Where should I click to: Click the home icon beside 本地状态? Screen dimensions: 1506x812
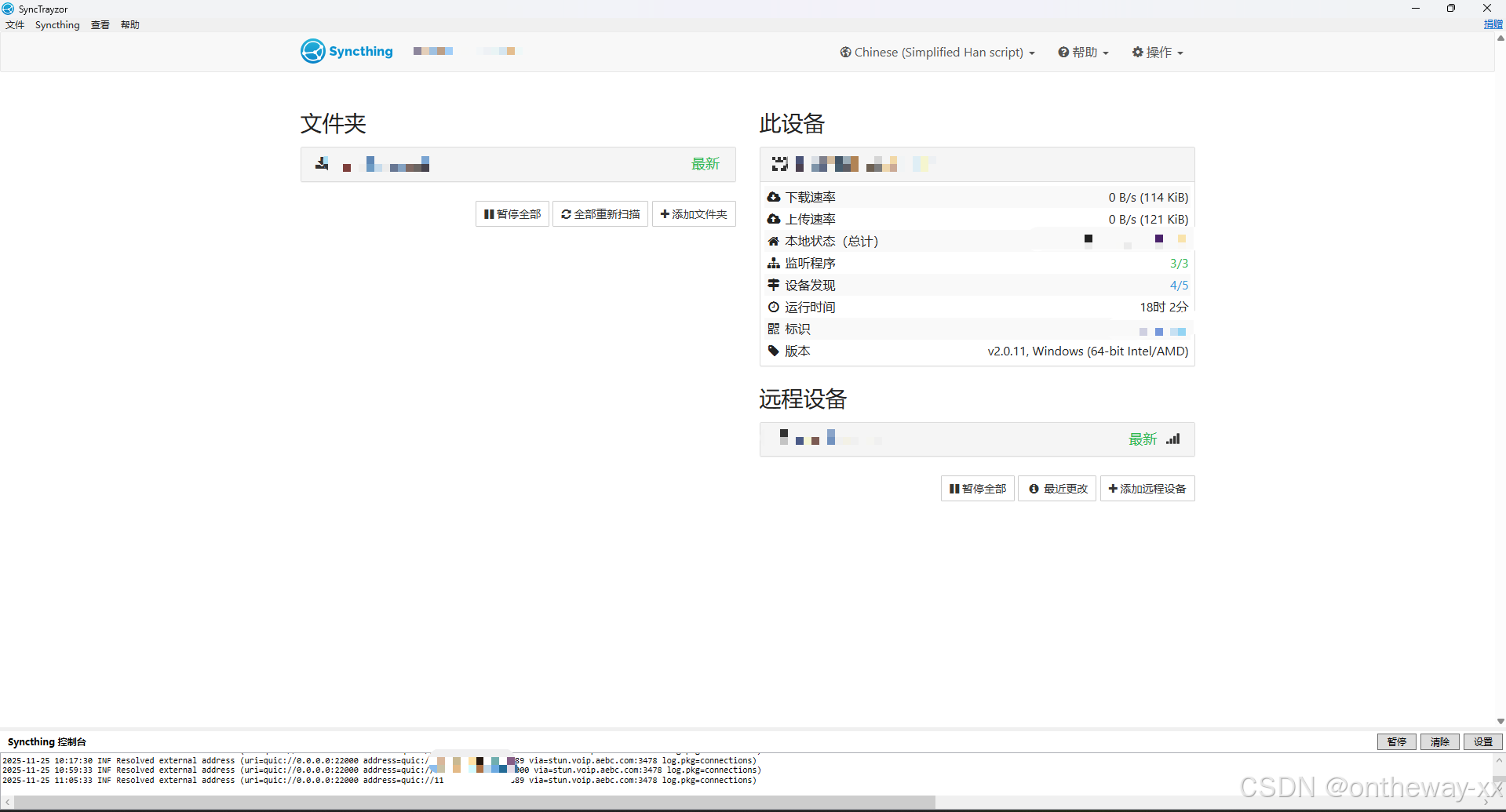pos(775,241)
